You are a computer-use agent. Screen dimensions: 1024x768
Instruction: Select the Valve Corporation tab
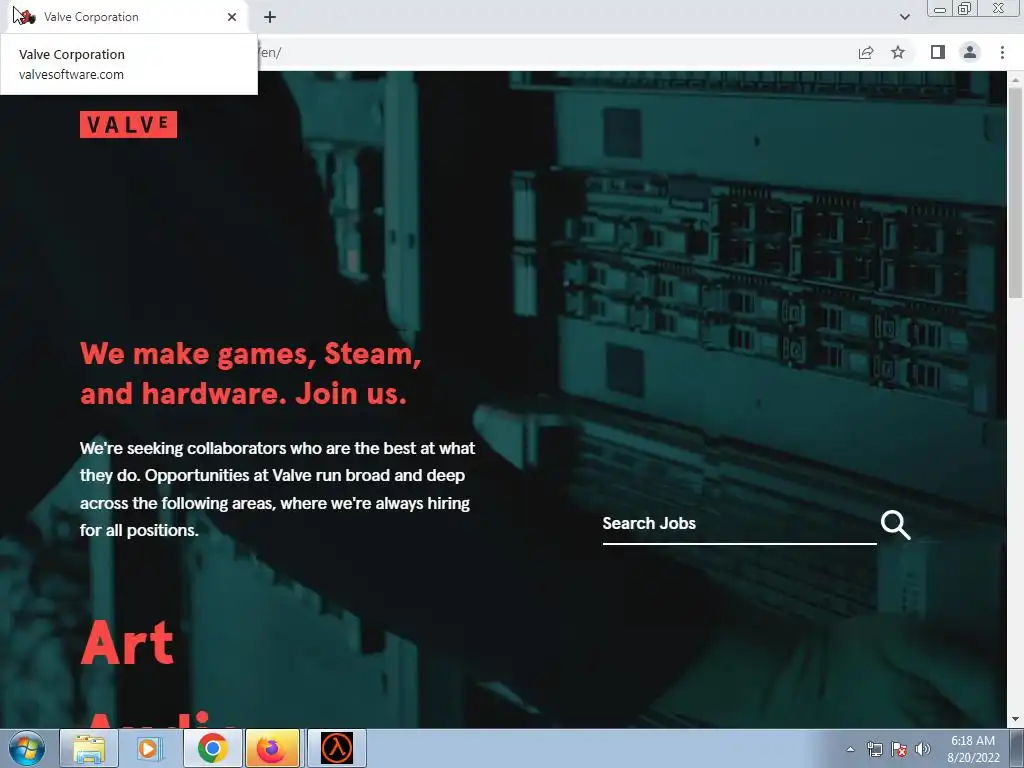click(x=127, y=17)
